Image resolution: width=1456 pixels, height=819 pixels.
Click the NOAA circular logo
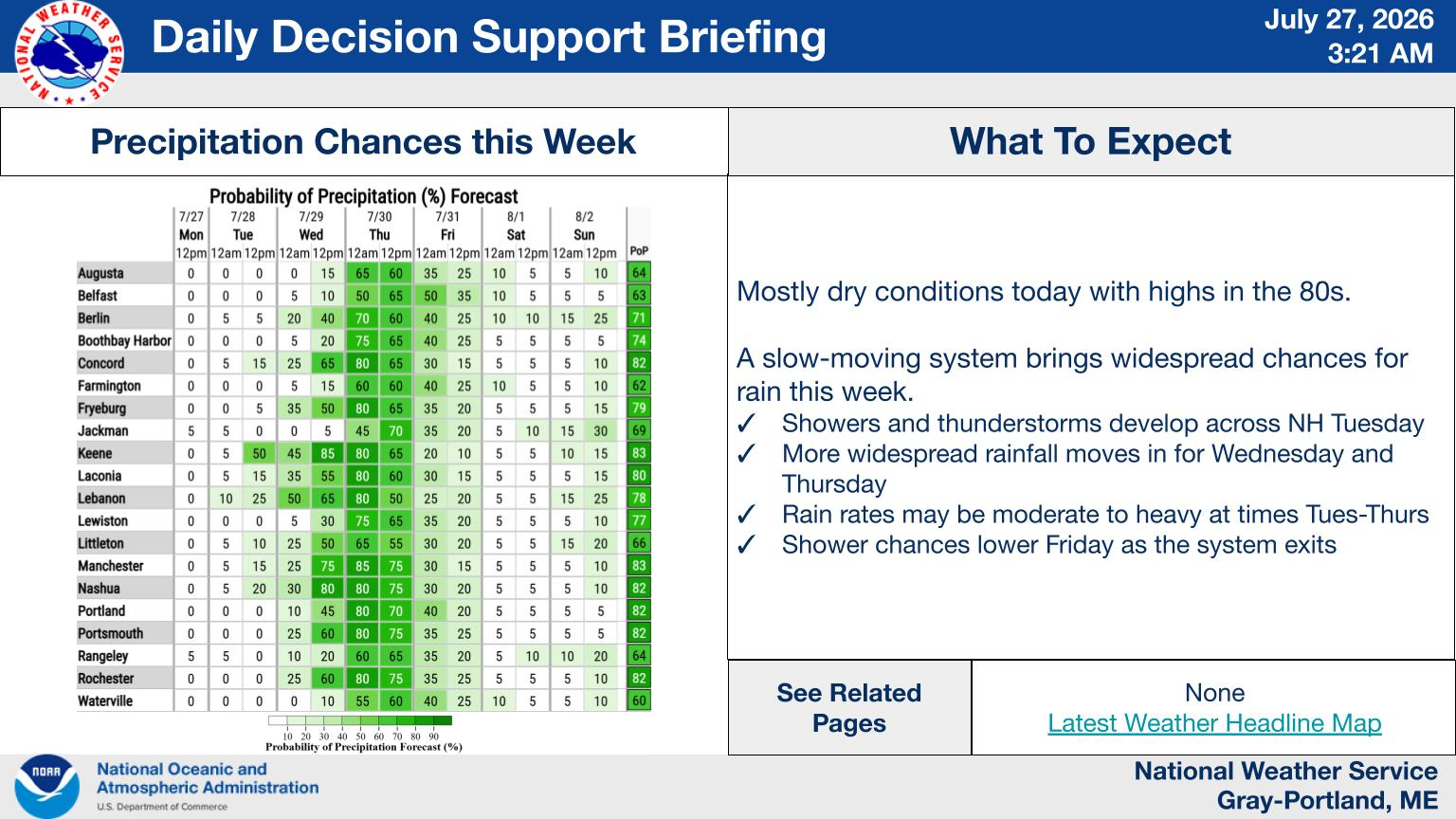coord(45,786)
